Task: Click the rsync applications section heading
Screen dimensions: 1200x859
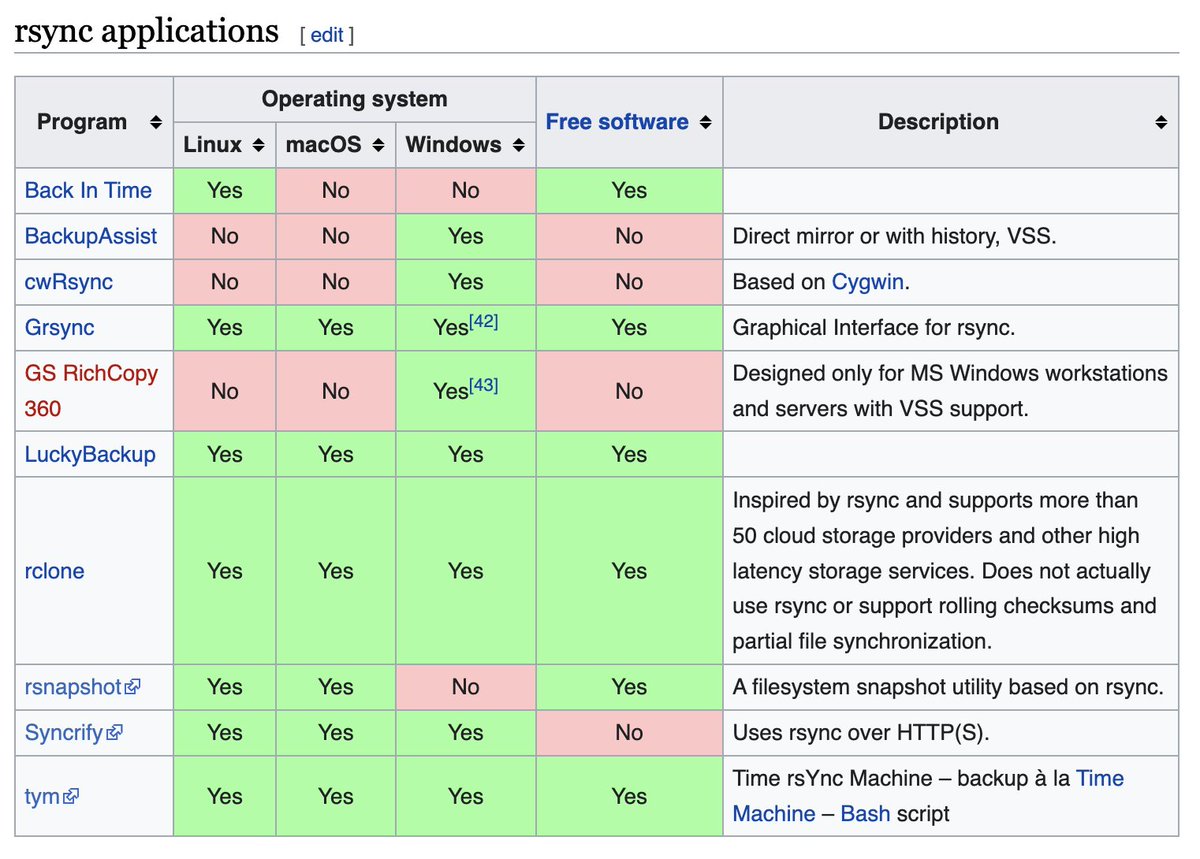Action: pyautogui.click(x=146, y=31)
